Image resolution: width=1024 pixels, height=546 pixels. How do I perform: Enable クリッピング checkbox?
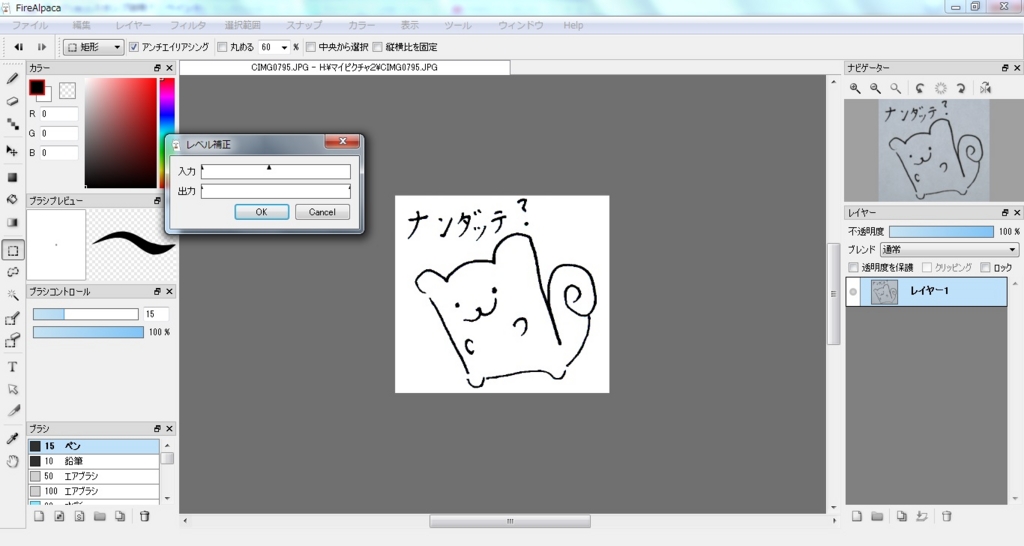[927, 268]
